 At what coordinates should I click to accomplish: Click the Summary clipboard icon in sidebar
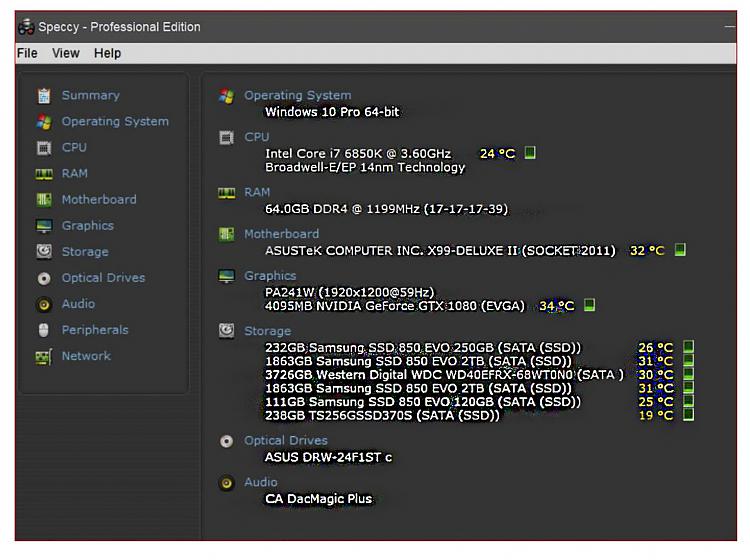(x=44, y=96)
